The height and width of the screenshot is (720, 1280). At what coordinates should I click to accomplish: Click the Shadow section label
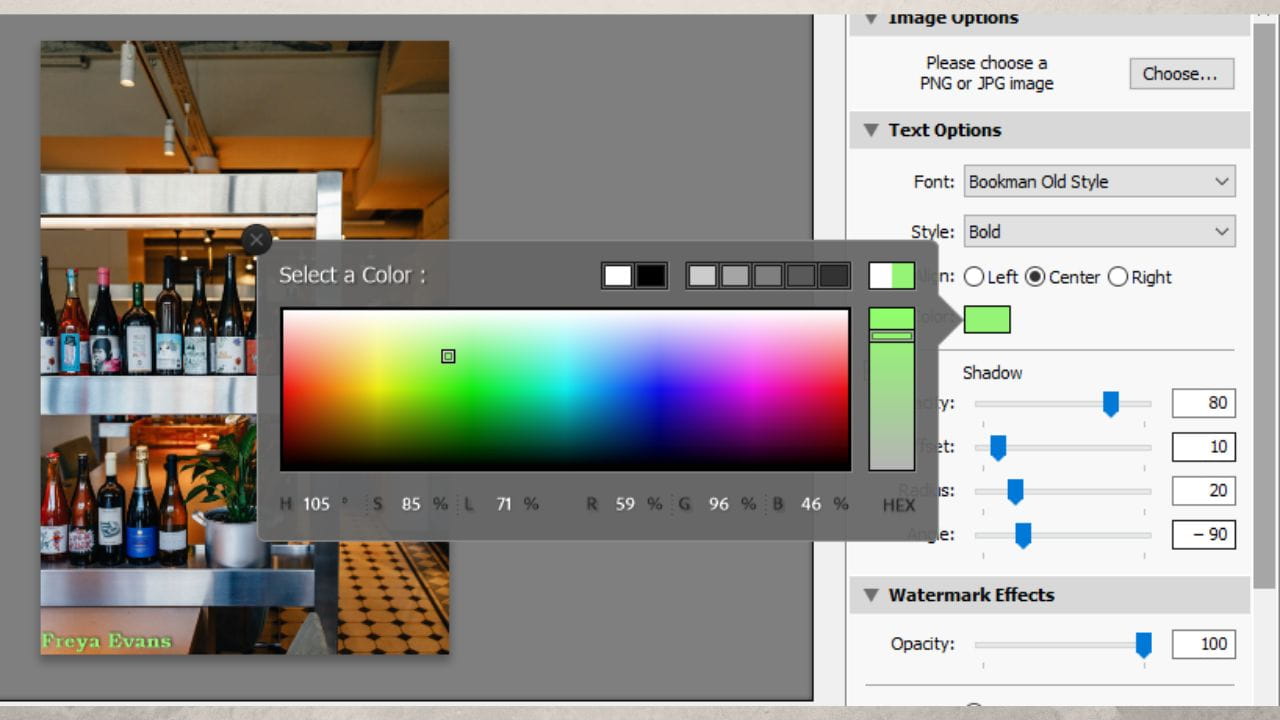(992, 373)
